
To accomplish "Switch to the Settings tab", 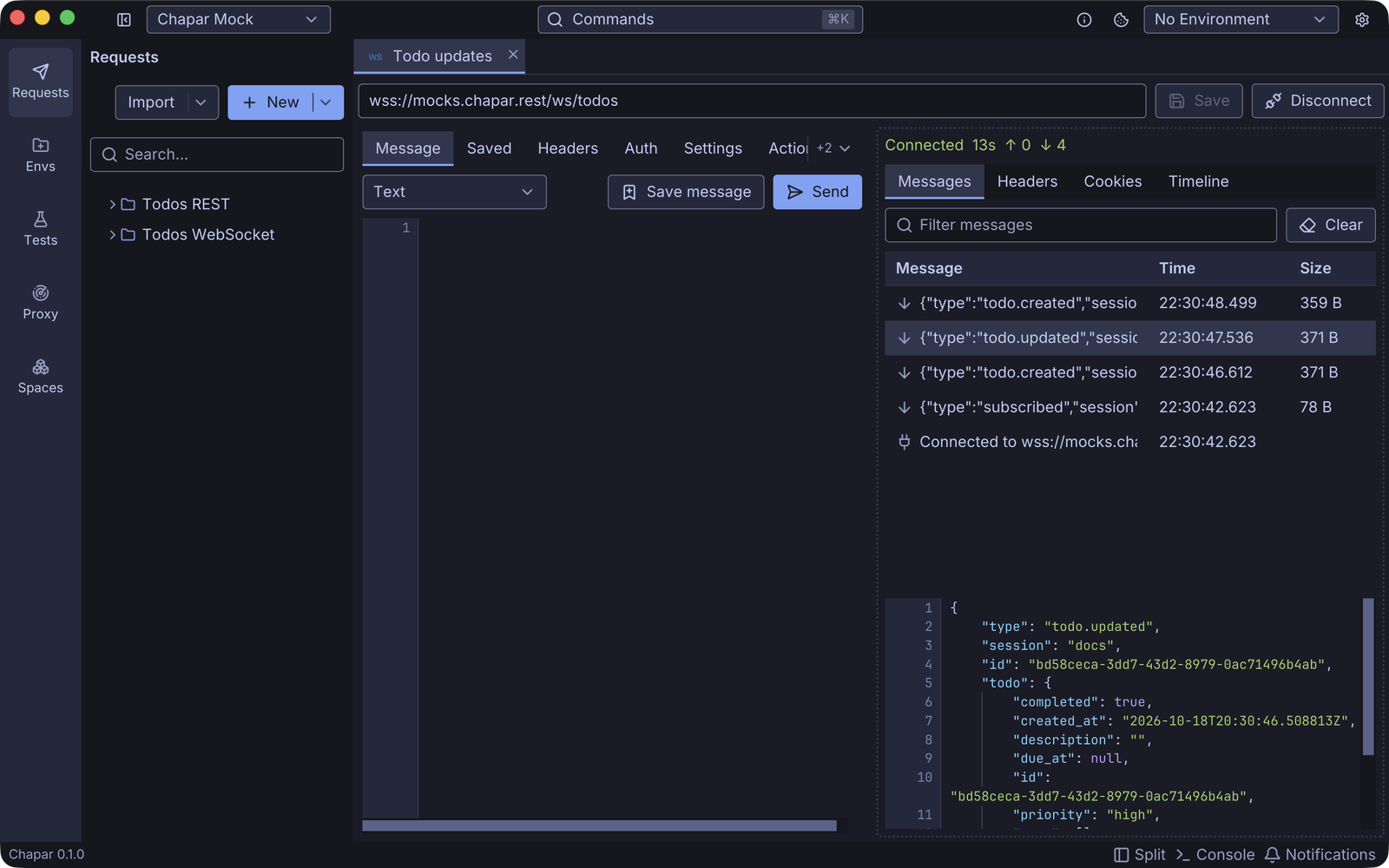I will tap(713, 148).
